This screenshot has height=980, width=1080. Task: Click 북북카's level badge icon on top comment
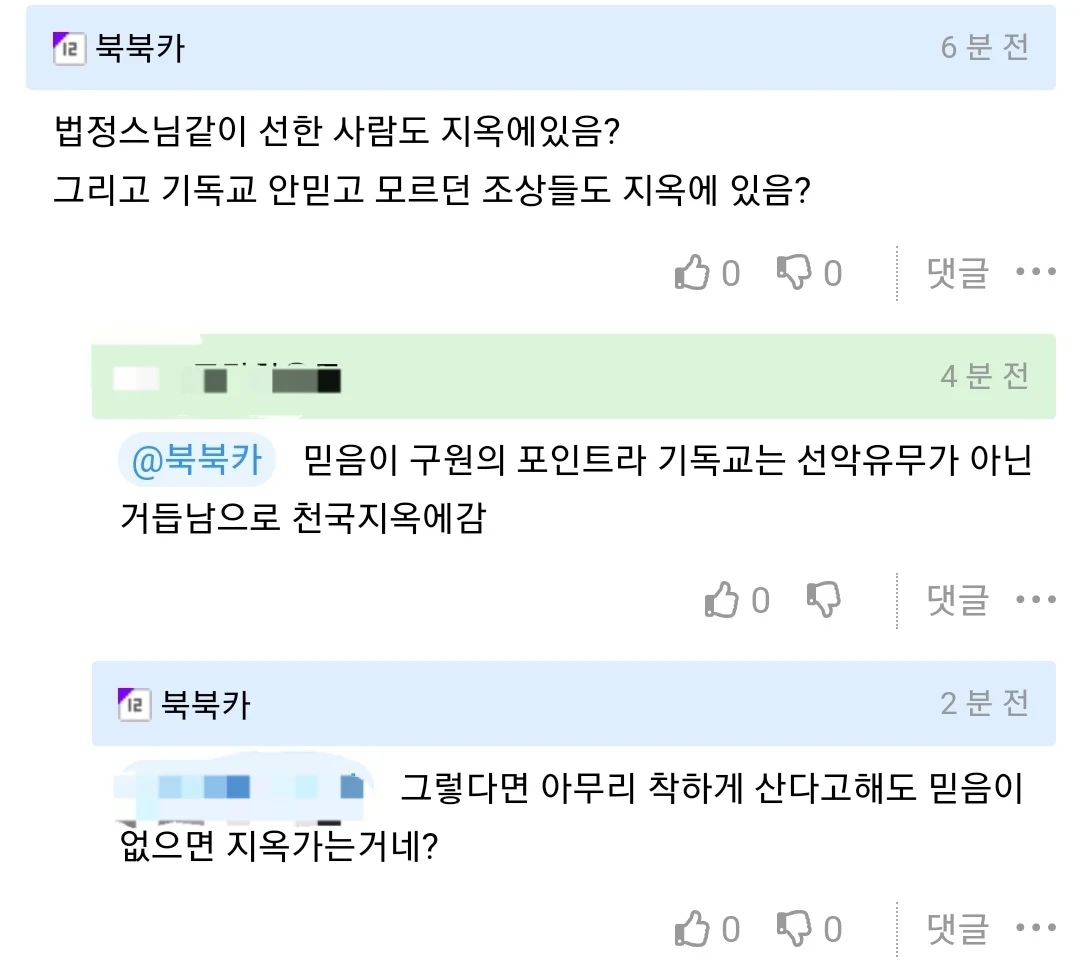69,48
